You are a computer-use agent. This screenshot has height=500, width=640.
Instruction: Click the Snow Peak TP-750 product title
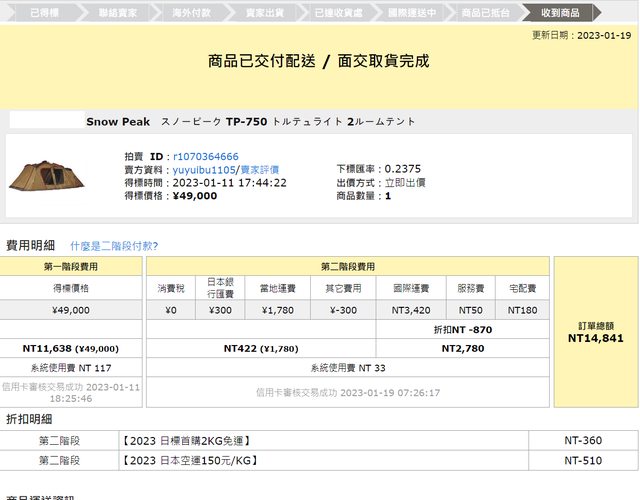pos(250,122)
